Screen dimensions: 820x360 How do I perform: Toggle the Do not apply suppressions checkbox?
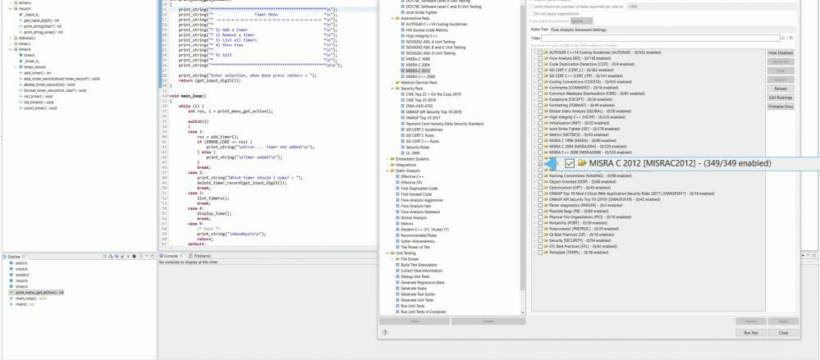click(x=531, y=14)
